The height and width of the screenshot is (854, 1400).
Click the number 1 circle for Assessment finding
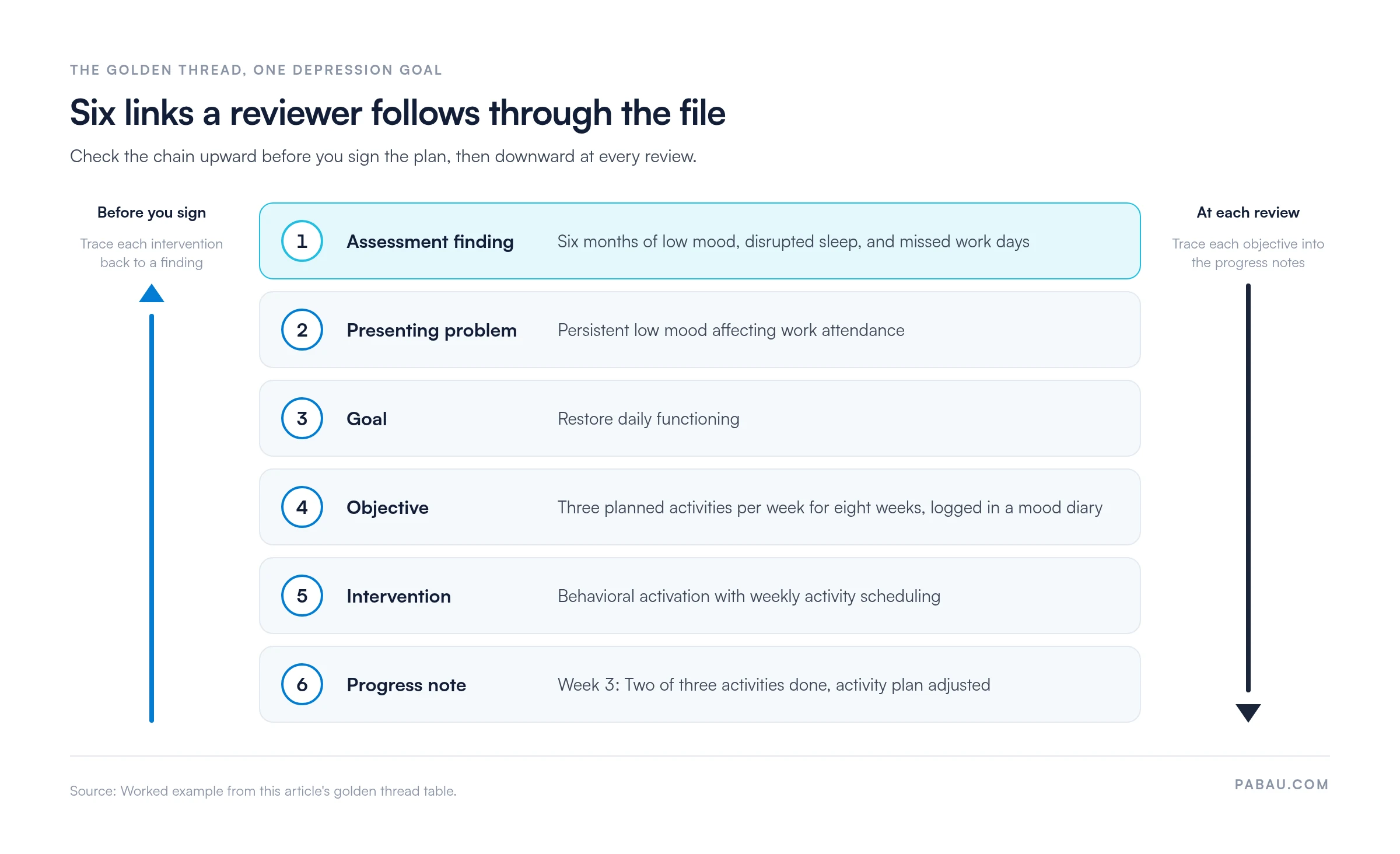[x=302, y=241]
